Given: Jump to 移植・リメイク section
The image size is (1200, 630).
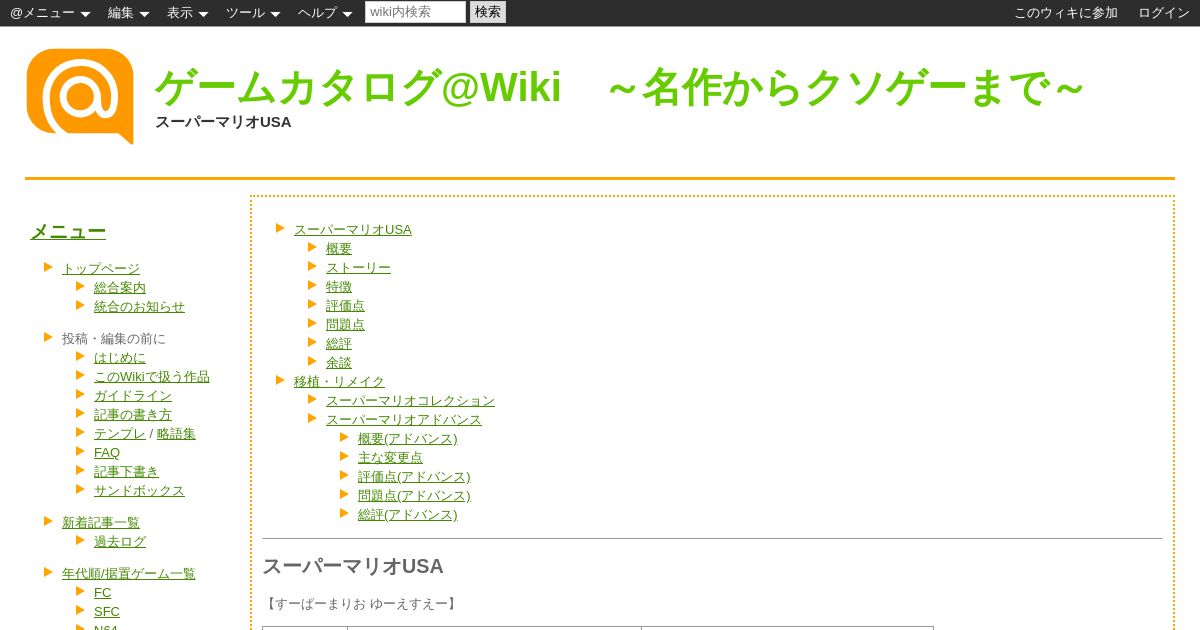Looking at the screenshot, I should [x=339, y=381].
